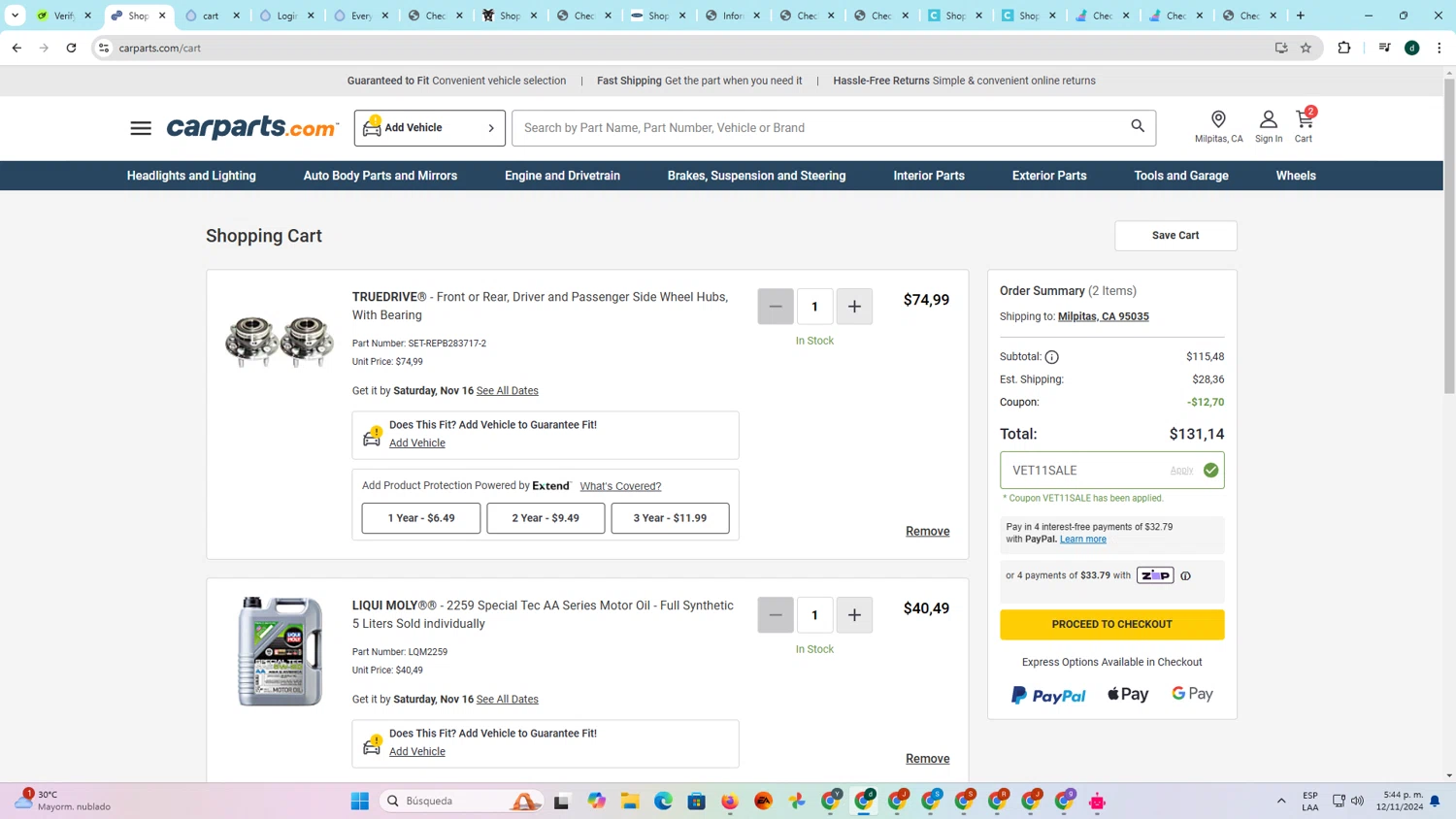Select the Apple Pay logo
Viewport: 1456px width, 819px height.
coord(1128,694)
